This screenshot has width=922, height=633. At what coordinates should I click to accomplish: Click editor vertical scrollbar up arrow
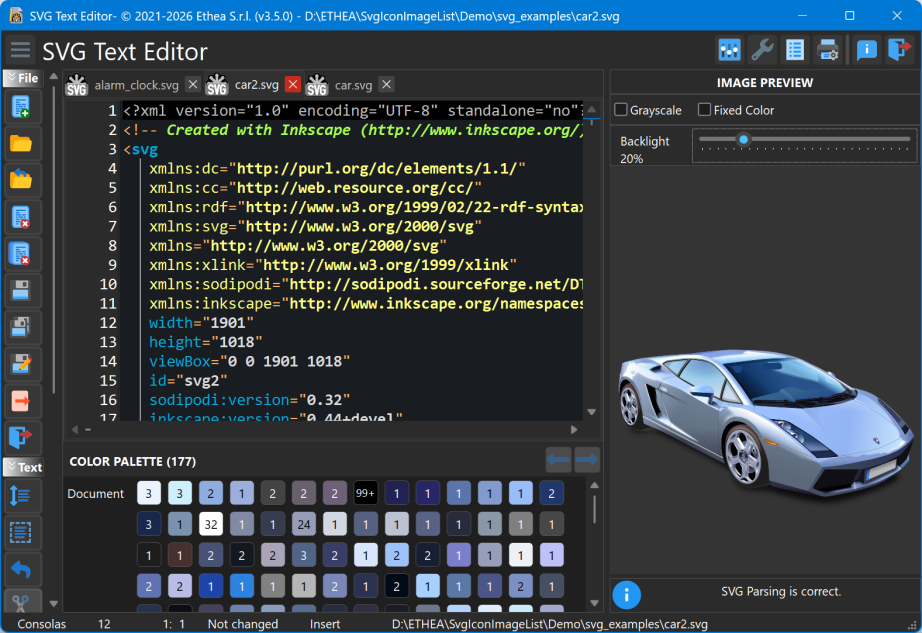[x=592, y=110]
